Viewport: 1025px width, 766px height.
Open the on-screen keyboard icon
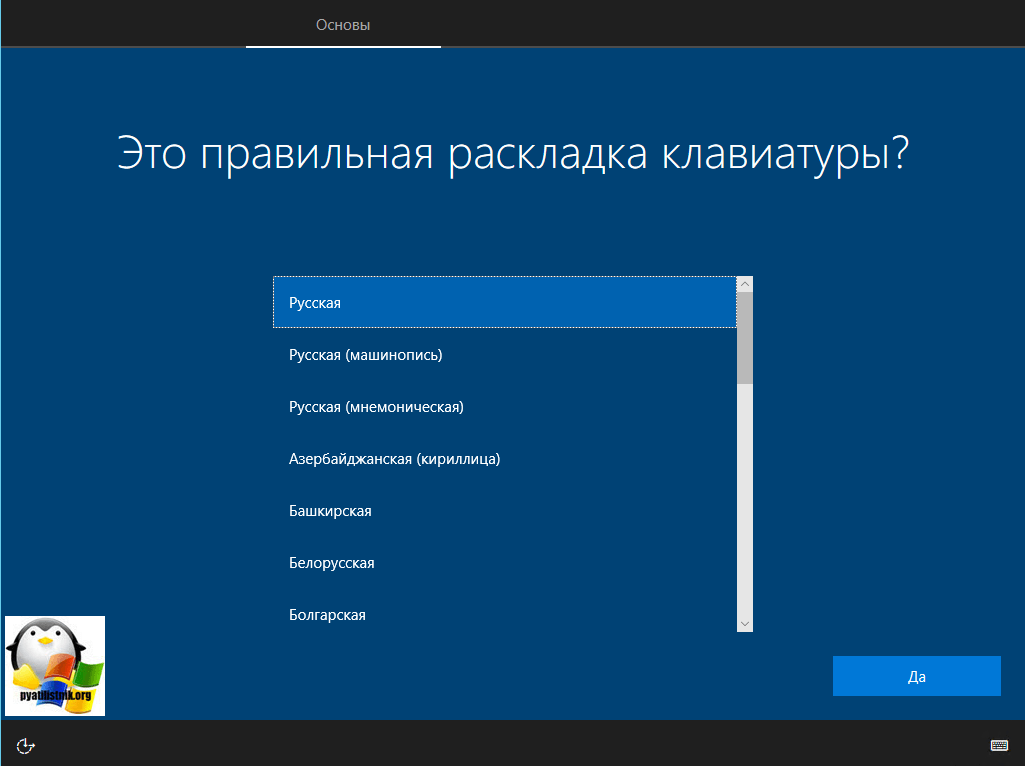point(997,745)
